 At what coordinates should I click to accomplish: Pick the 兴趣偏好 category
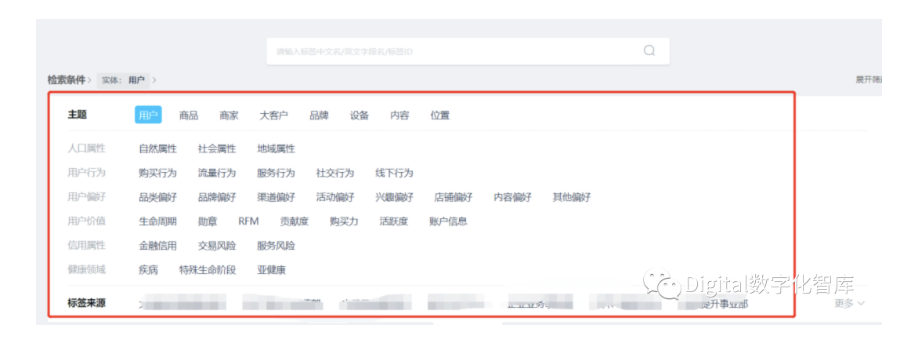[x=394, y=197]
